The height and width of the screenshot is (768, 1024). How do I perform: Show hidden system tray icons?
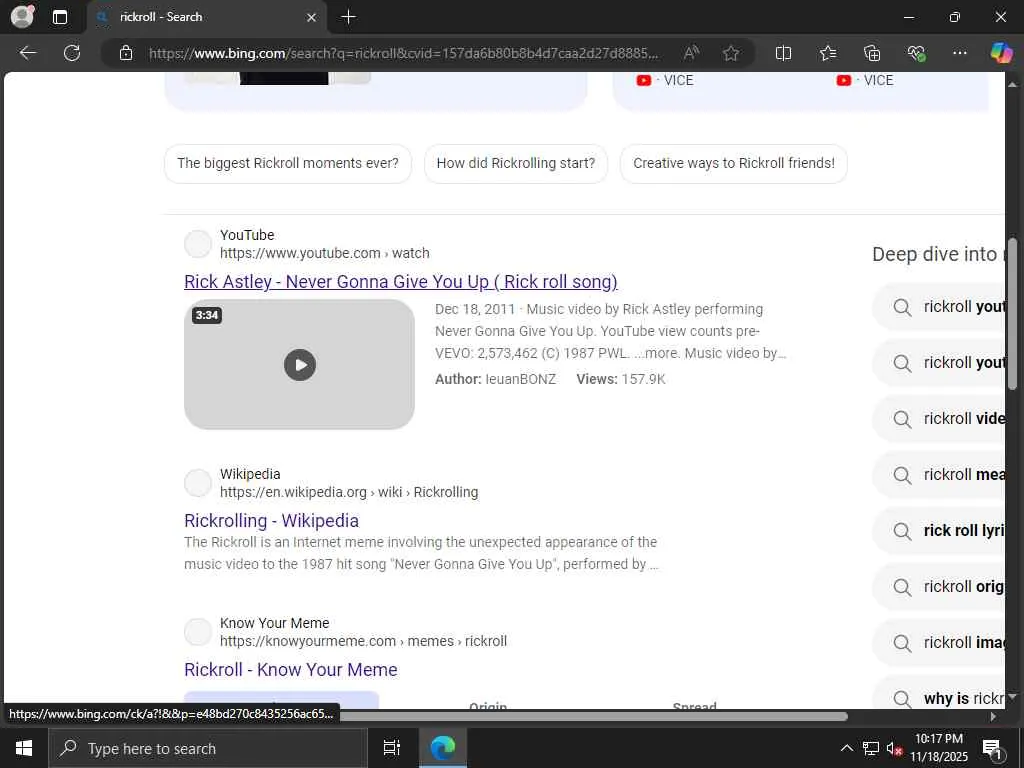coord(846,748)
